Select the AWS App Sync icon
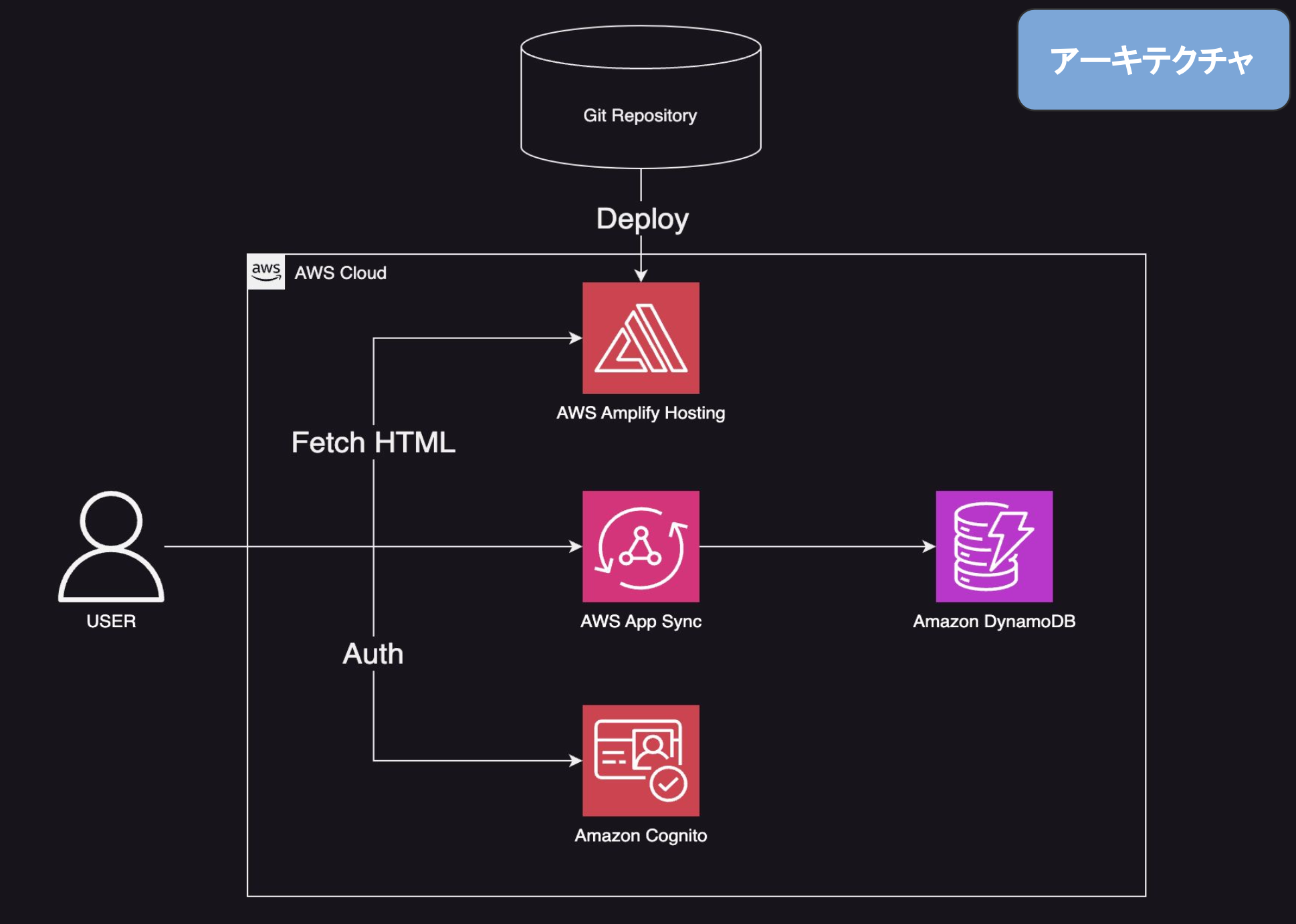This screenshot has height=924, width=1296. 641,546
